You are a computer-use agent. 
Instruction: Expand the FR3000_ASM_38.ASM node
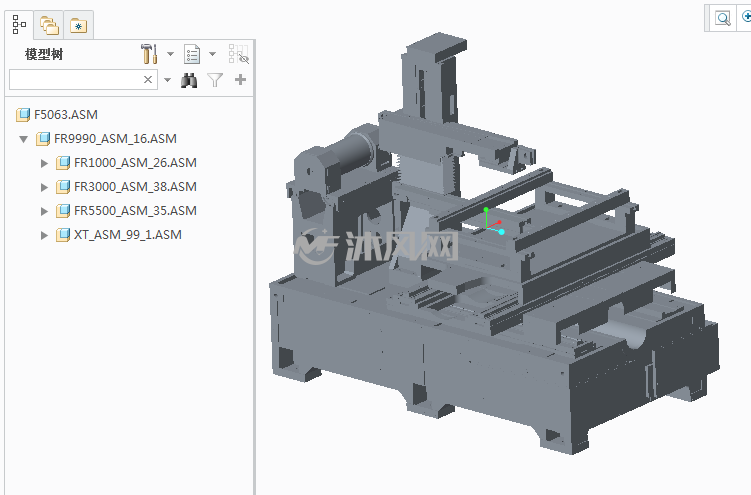[44, 187]
